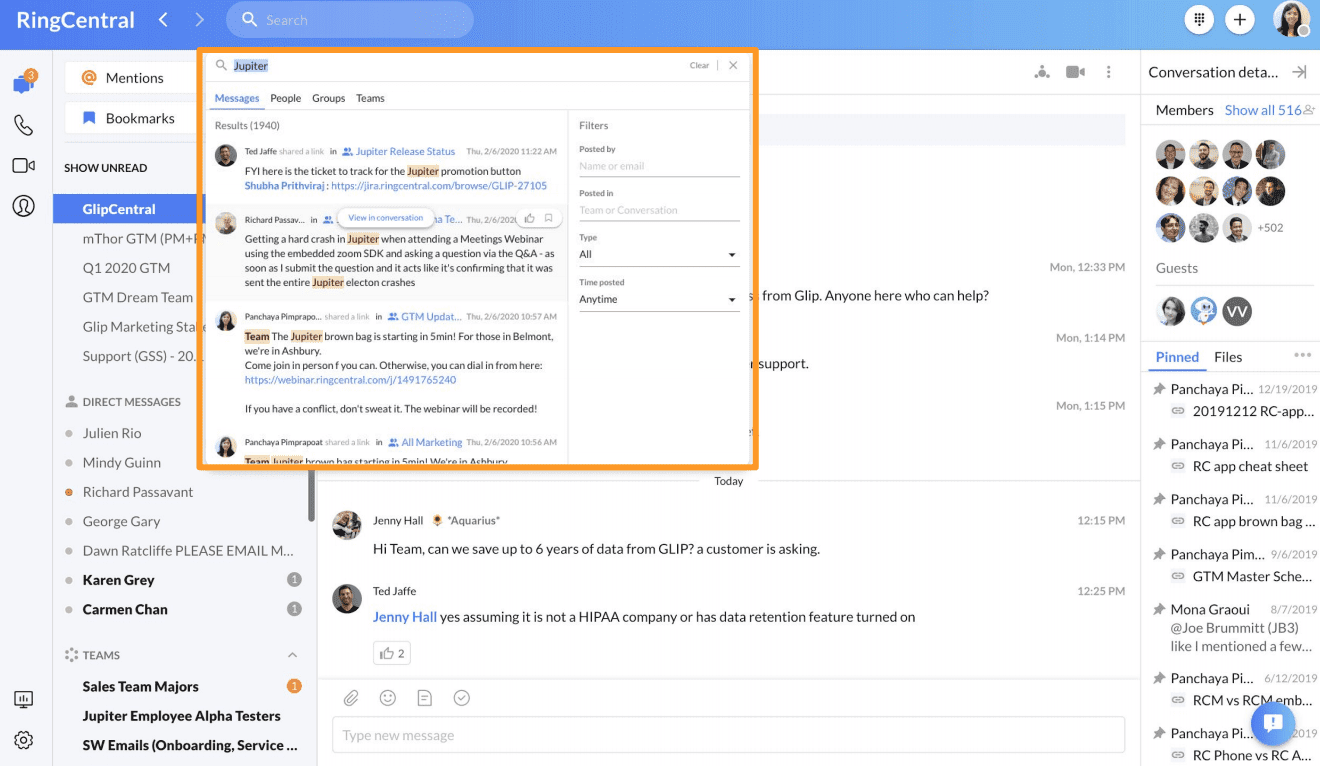Open the Analytics monitor icon in left rail
This screenshot has width=1320, height=766.
point(23,700)
